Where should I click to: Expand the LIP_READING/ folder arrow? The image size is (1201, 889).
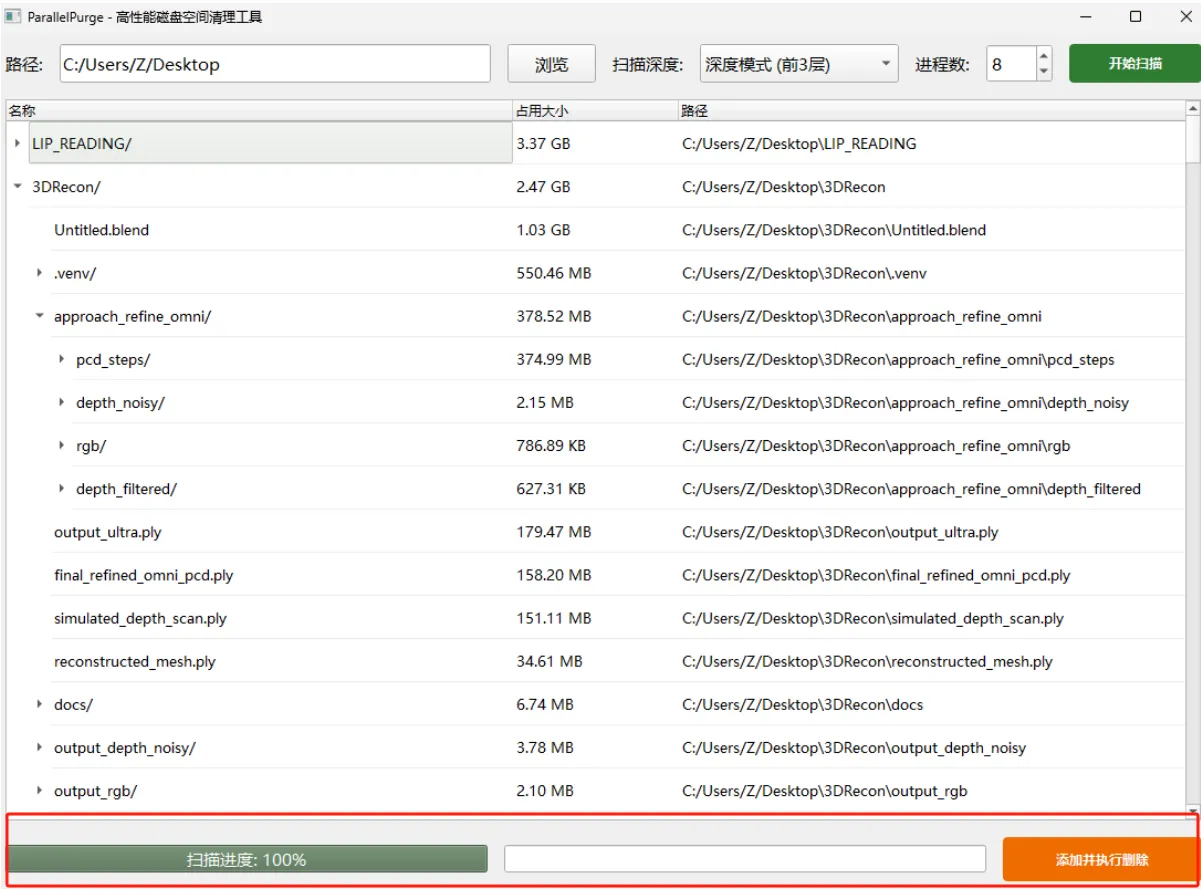[17, 143]
